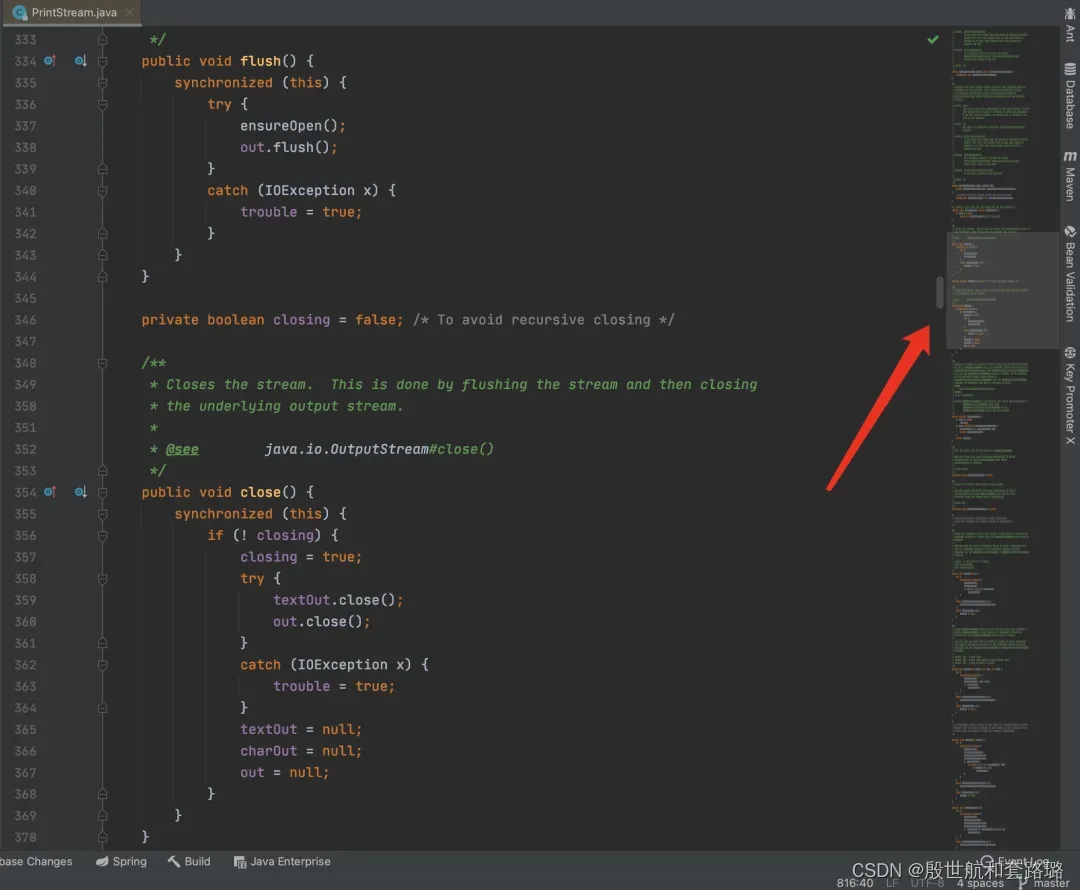The image size is (1080, 890).
Task: Place caret on ensureOpen(); call
Action: click(x=293, y=125)
